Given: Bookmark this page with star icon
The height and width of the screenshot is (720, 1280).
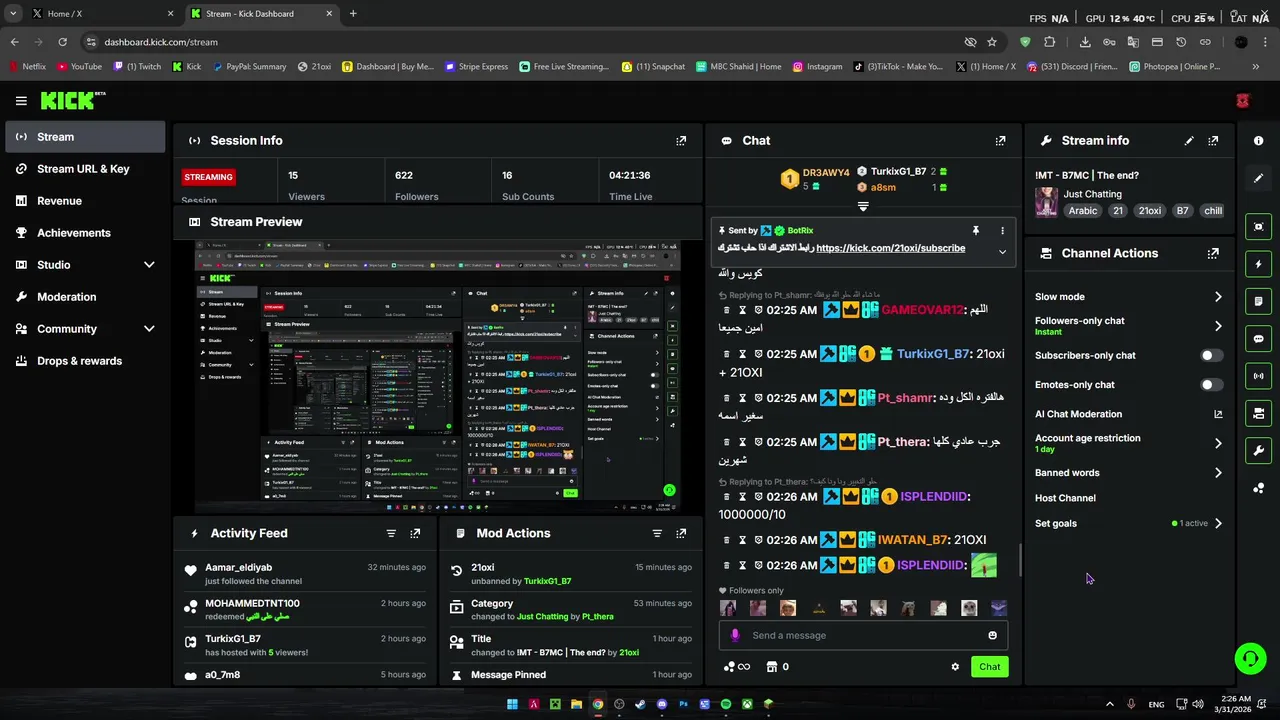Looking at the screenshot, I should [992, 42].
